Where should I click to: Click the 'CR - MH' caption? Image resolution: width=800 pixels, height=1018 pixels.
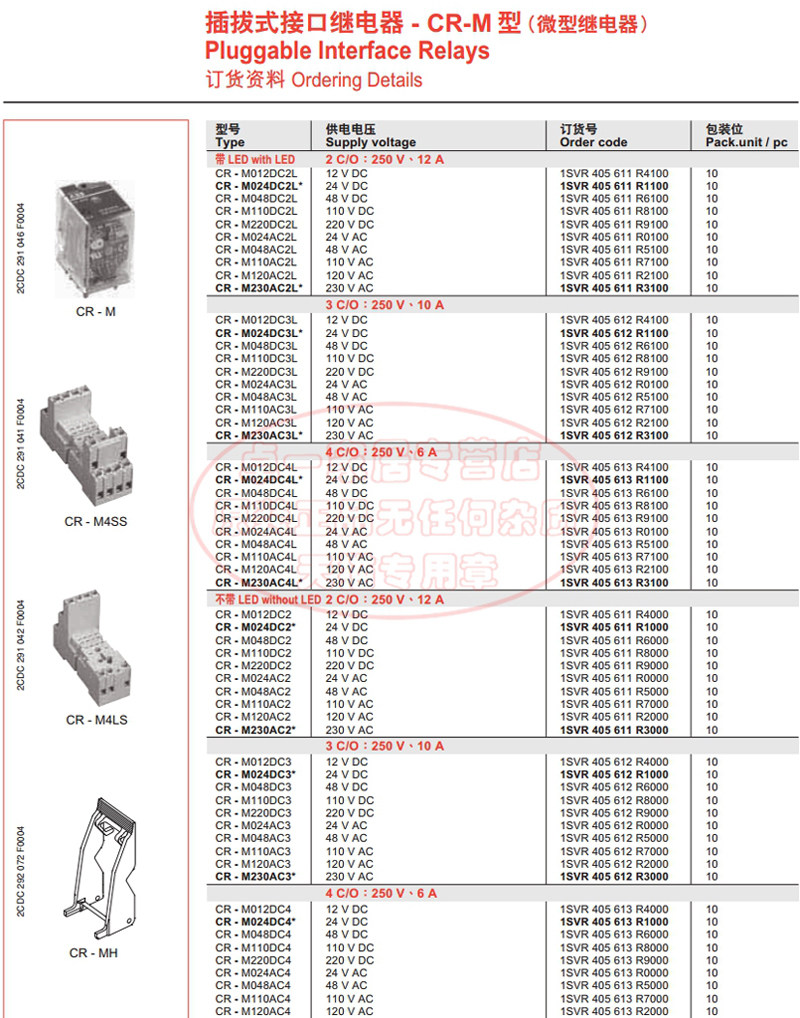[x=94, y=953]
